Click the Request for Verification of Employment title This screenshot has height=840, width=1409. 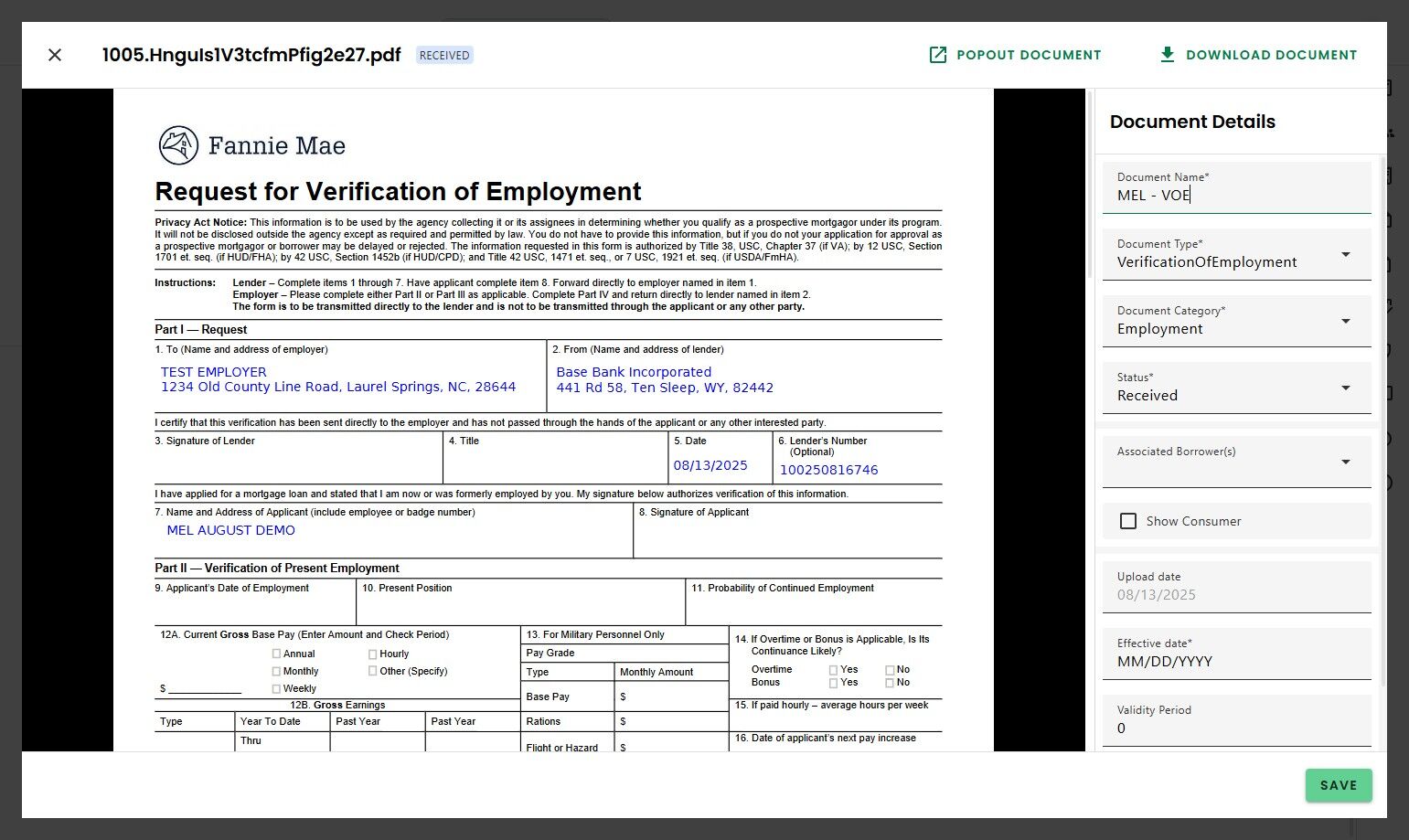398,192
